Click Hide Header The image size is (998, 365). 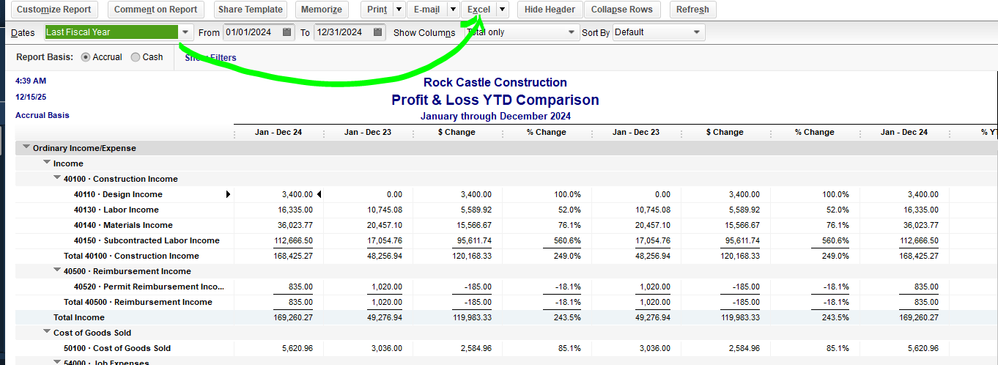[550, 10]
